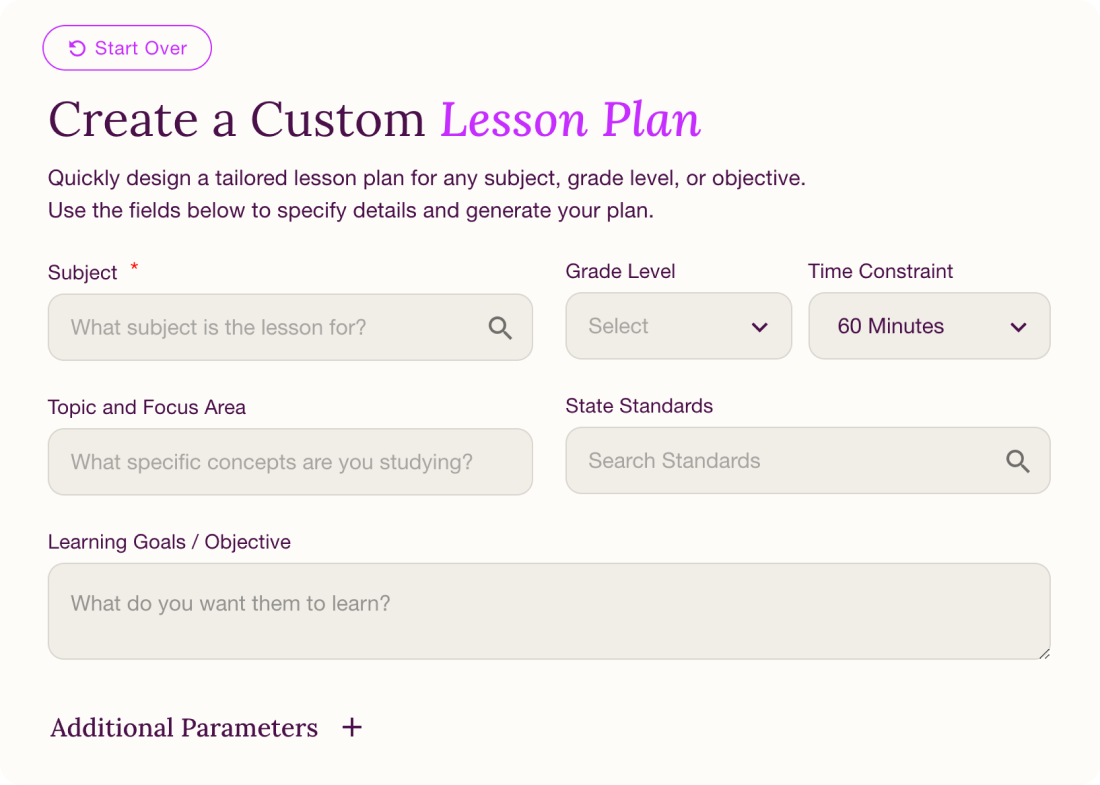This screenshot has width=1100, height=785.
Task: Click the resize handle on Learning Goals textarea
Action: [1044, 653]
